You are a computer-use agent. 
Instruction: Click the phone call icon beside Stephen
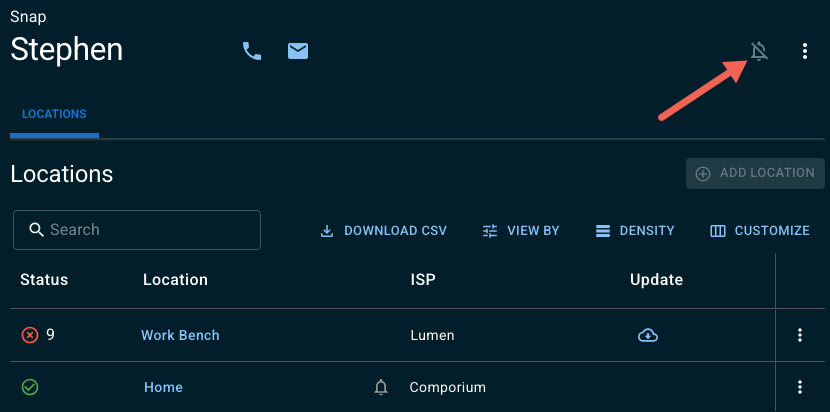252,51
